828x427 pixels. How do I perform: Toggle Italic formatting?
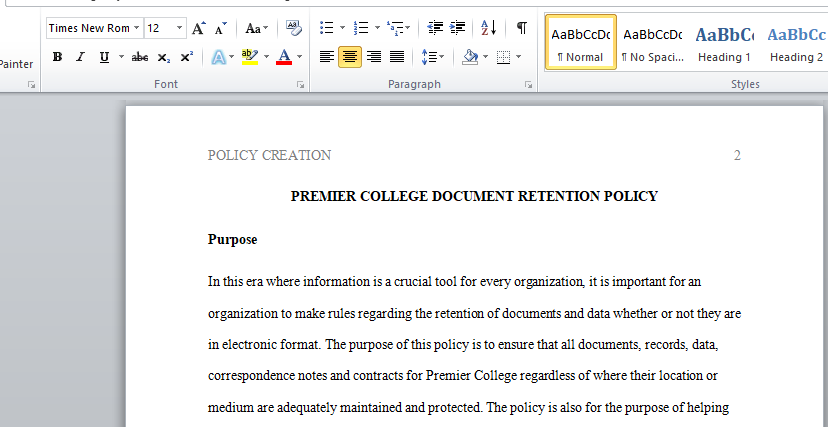click(x=80, y=57)
